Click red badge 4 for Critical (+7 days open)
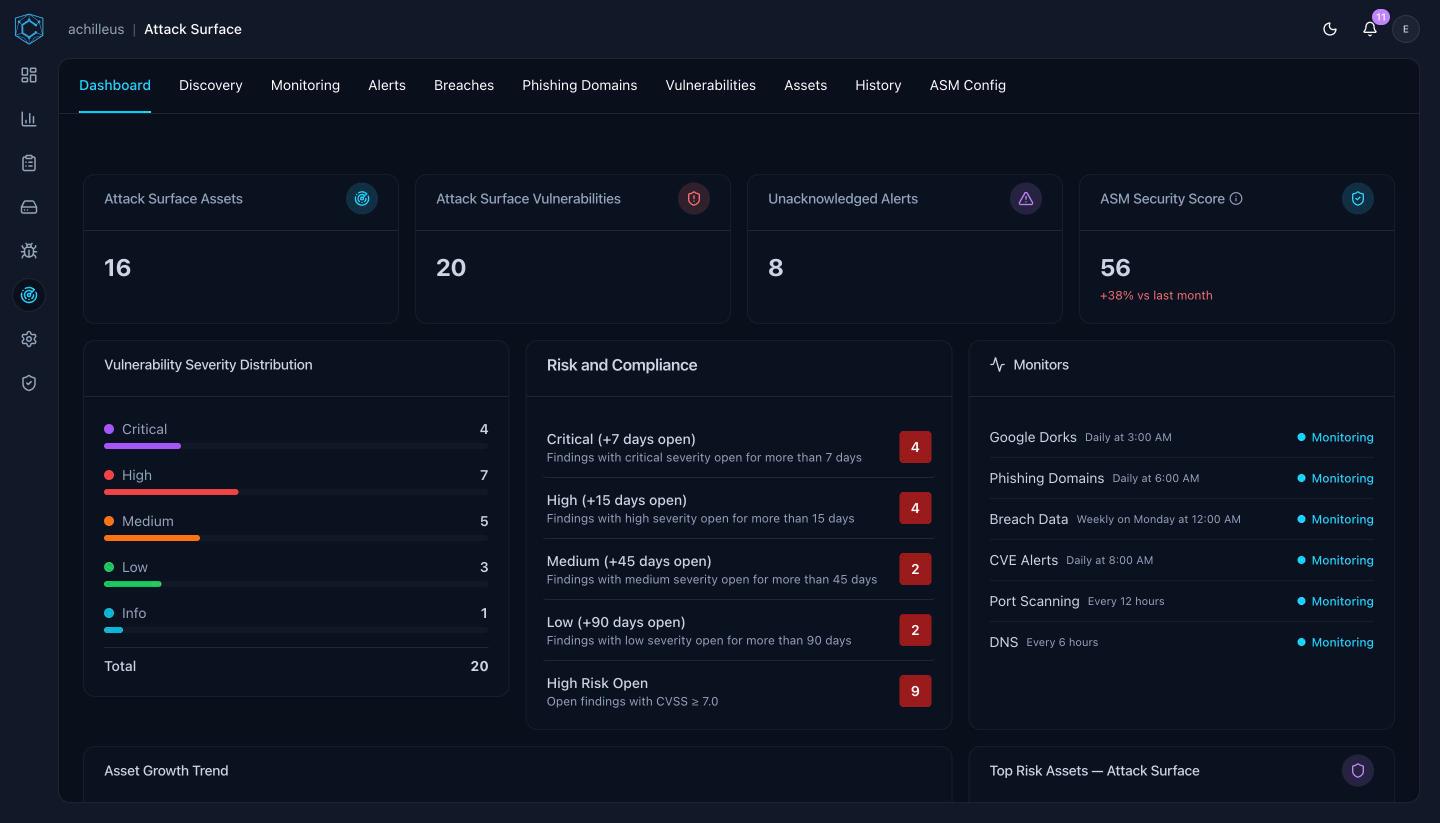The width and height of the screenshot is (1440, 823). pyautogui.click(x=915, y=447)
